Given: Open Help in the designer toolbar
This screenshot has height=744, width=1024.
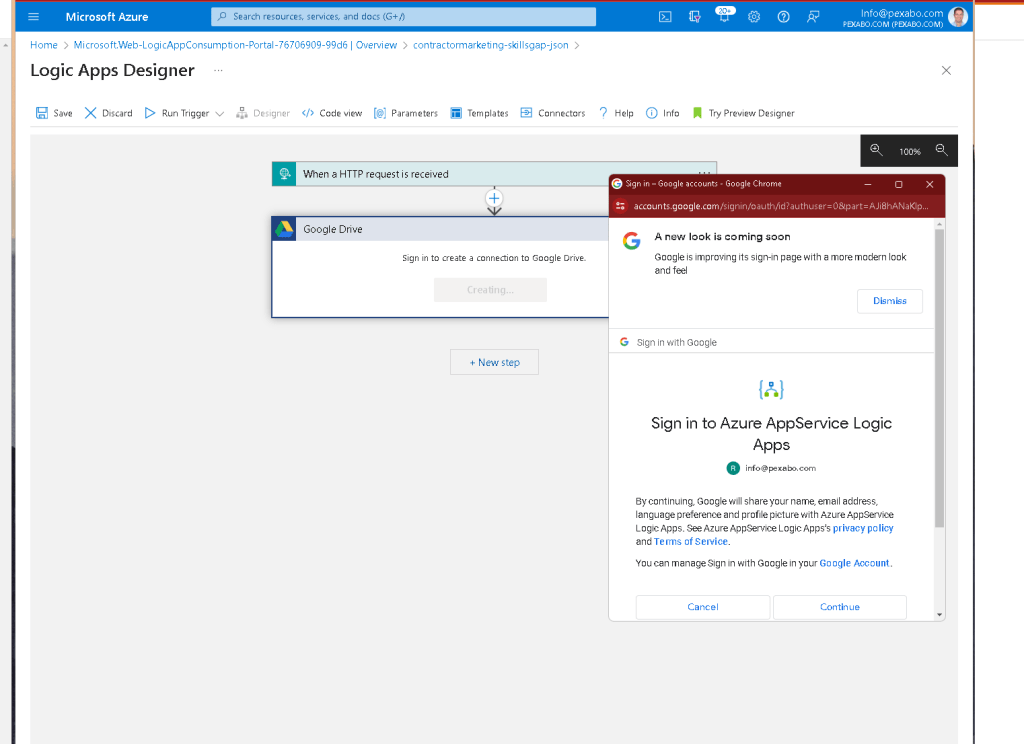Looking at the screenshot, I should 616,113.
